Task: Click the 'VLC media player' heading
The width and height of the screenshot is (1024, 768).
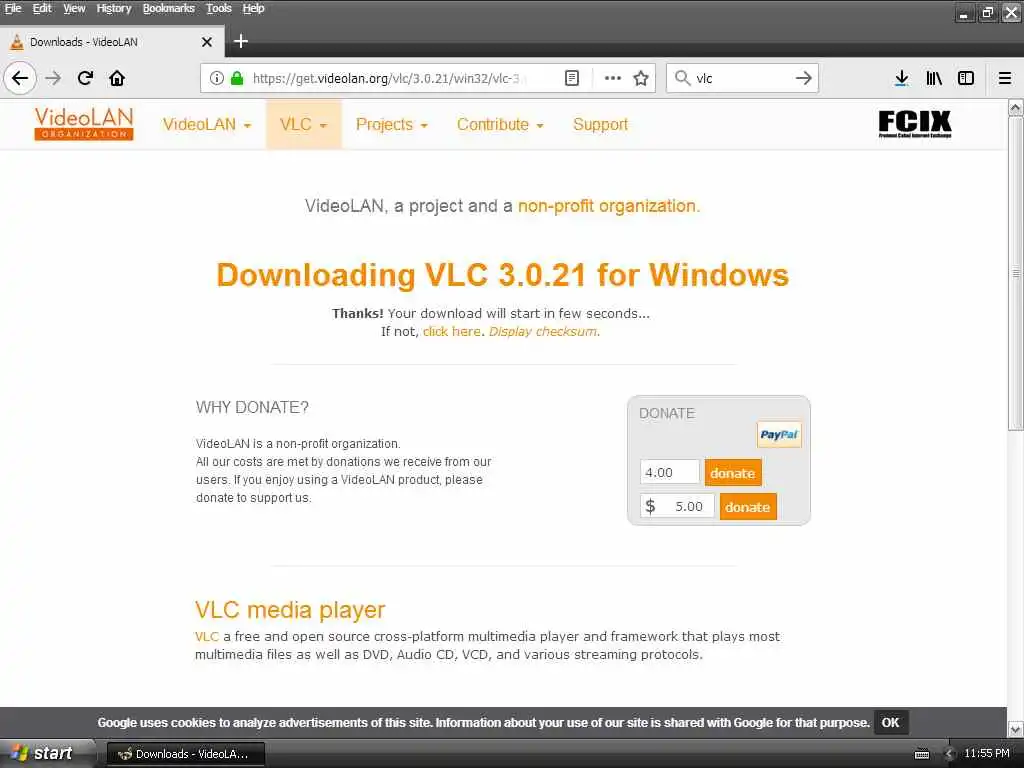Action: click(x=290, y=610)
